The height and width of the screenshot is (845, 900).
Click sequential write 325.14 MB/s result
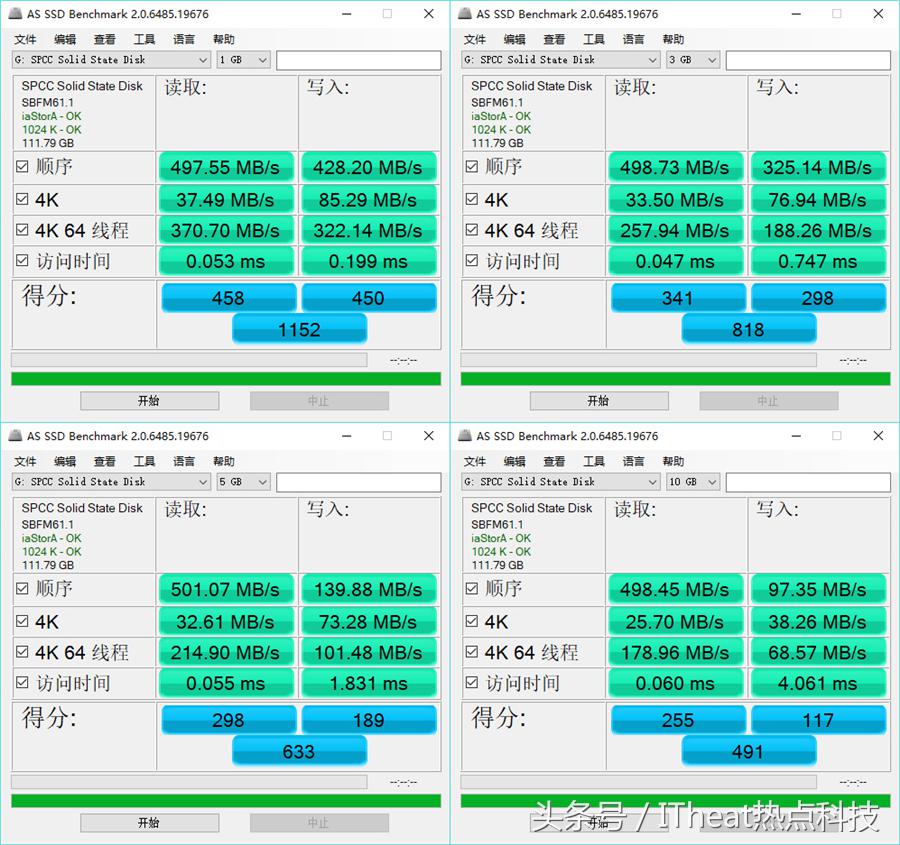click(x=818, y=167)
